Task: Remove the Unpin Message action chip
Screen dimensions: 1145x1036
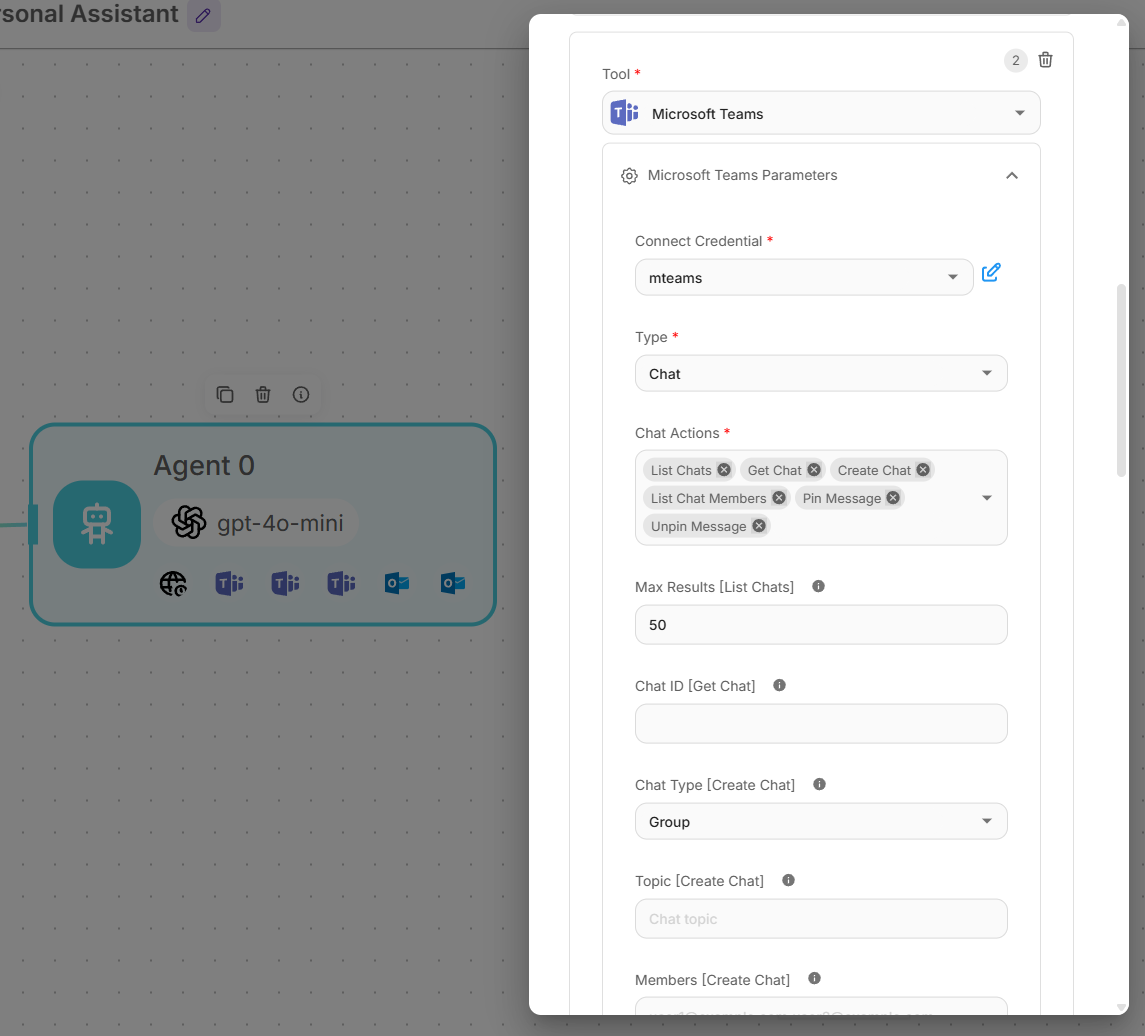Action: (759, 526)
